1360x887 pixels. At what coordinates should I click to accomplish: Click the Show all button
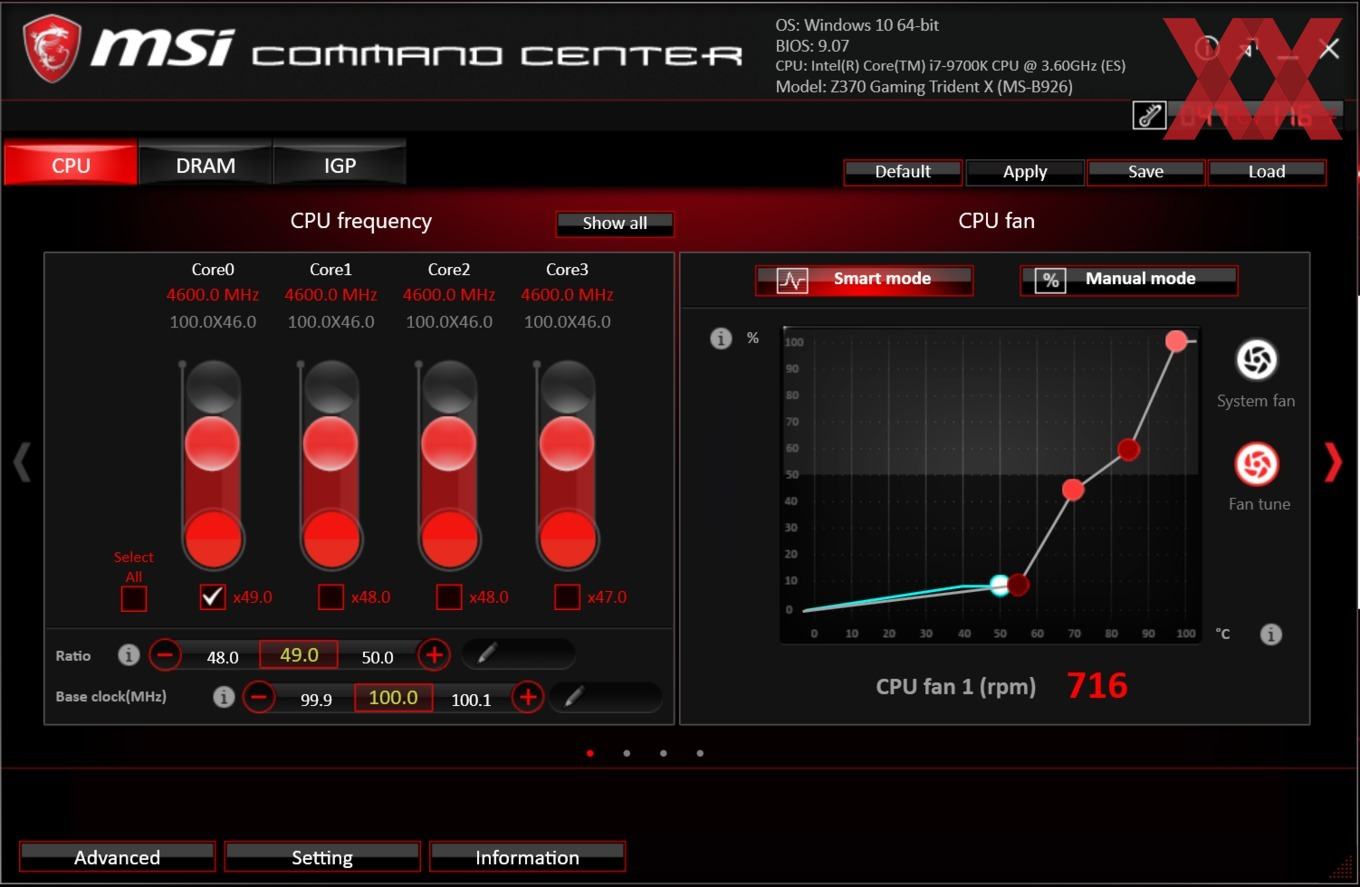point(615,223)
